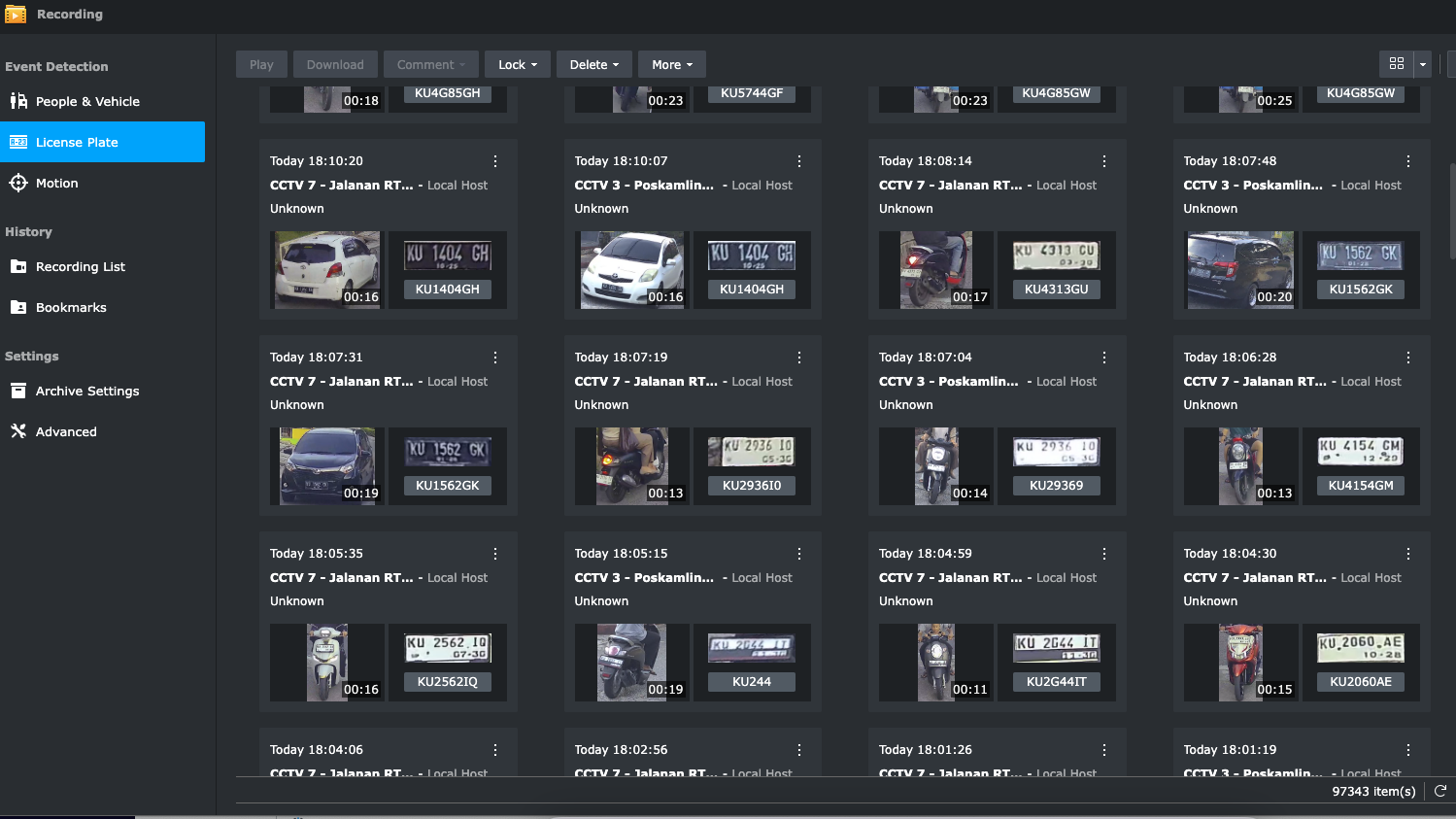Viewport: 1456px width, 819px height.
Task: Expand the view layout dropdown arrow
Action: tap(1423, 64)
